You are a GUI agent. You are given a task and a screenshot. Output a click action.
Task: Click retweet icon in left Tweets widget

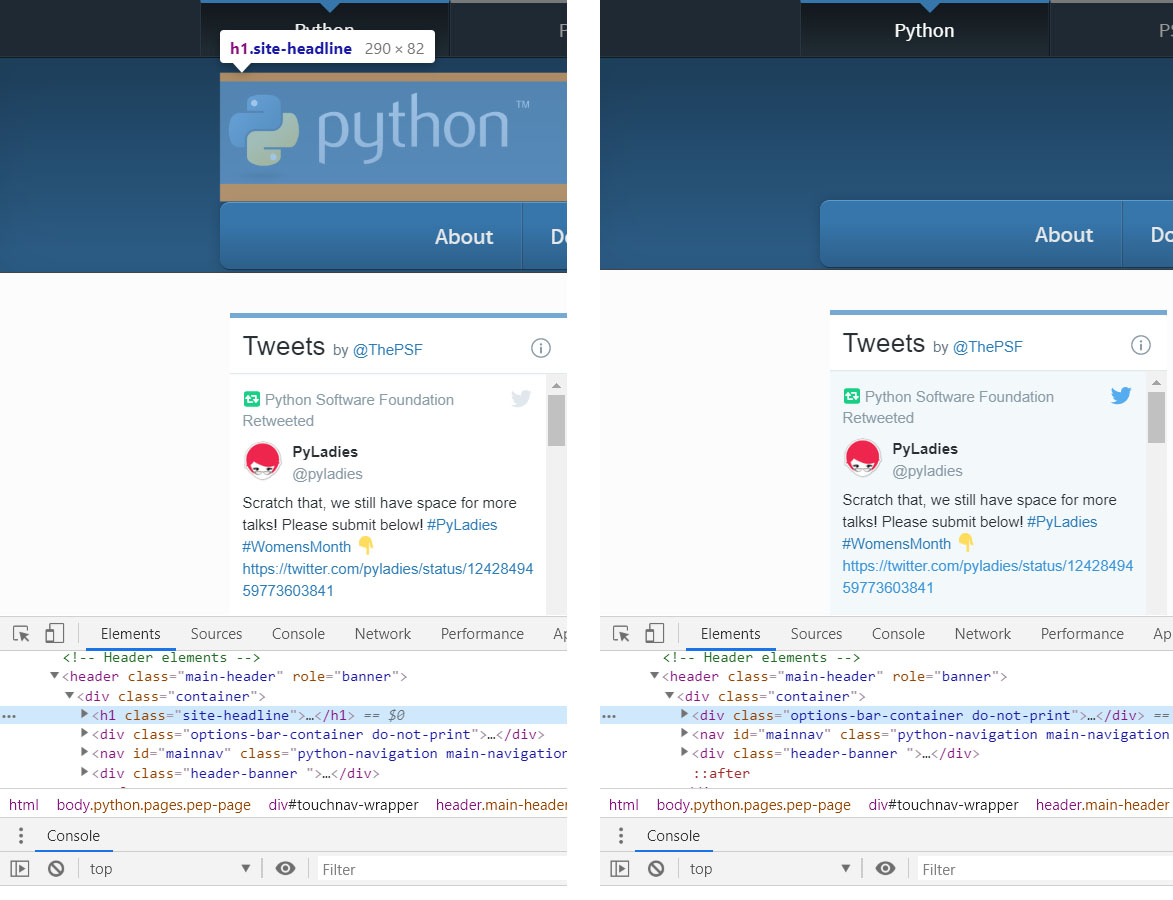[x=251, y=399]
